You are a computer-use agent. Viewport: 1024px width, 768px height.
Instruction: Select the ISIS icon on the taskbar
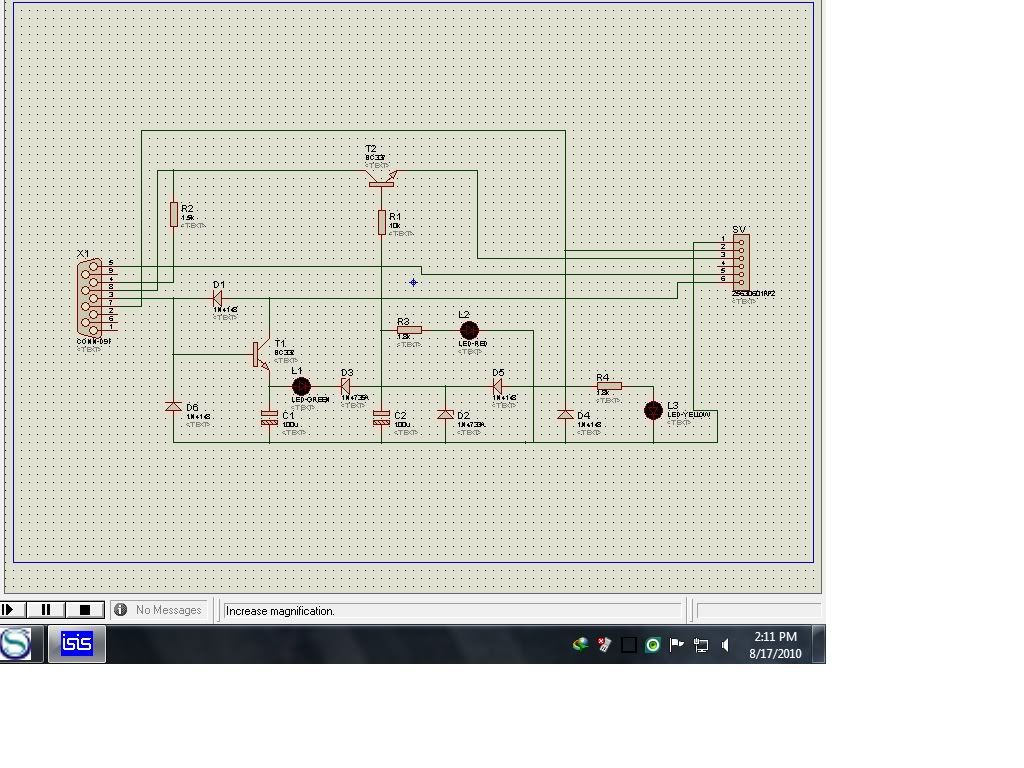[x=77, y=644]
